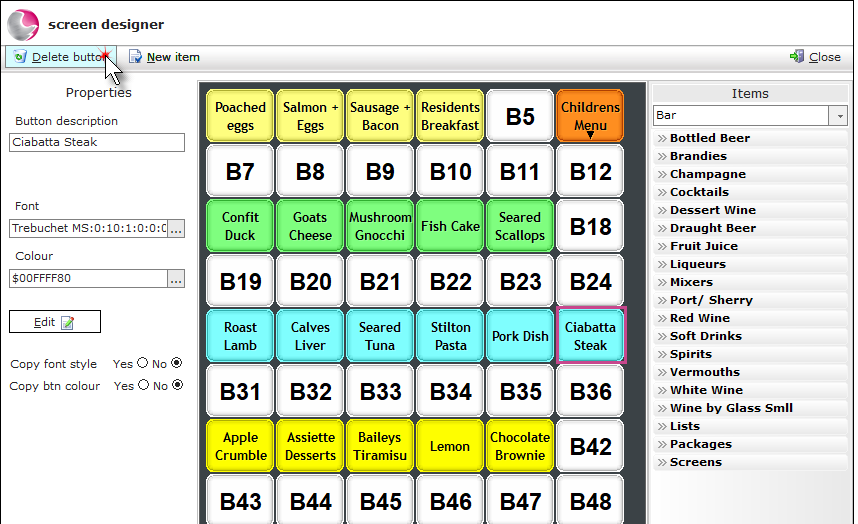858x524 pixels.
Task: Expand the Red Wine category
Action: coord(750,318)
